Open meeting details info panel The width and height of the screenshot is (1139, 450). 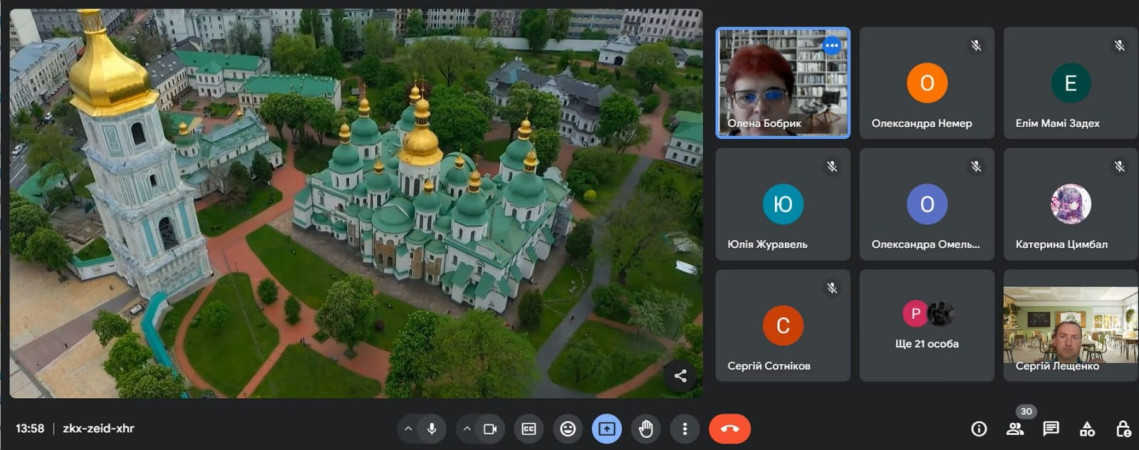click(979, 429)
